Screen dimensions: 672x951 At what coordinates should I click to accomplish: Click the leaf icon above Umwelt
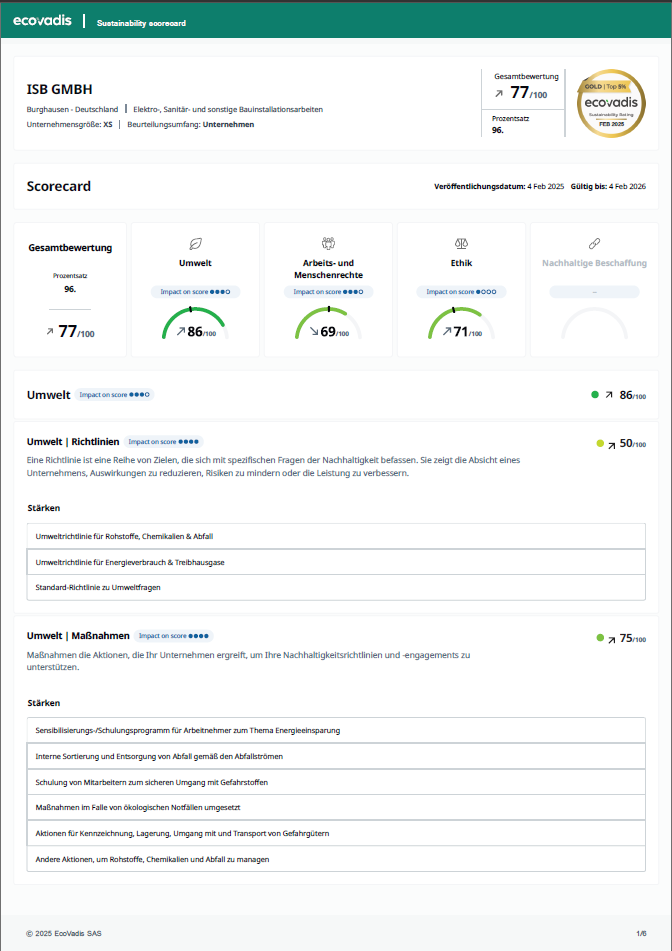tap(195, 244)
